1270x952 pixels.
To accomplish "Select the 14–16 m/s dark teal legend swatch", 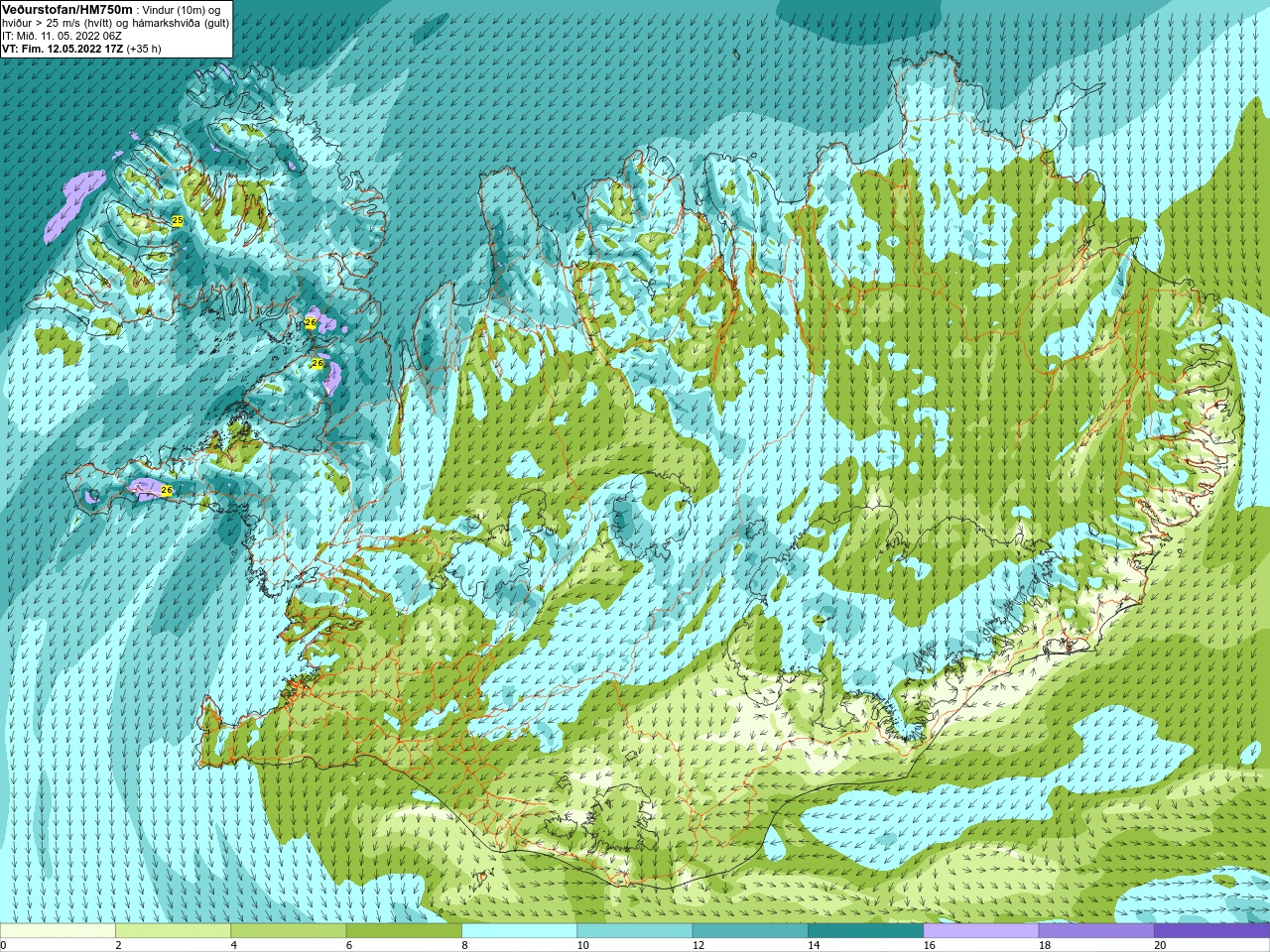I will 865,931.
